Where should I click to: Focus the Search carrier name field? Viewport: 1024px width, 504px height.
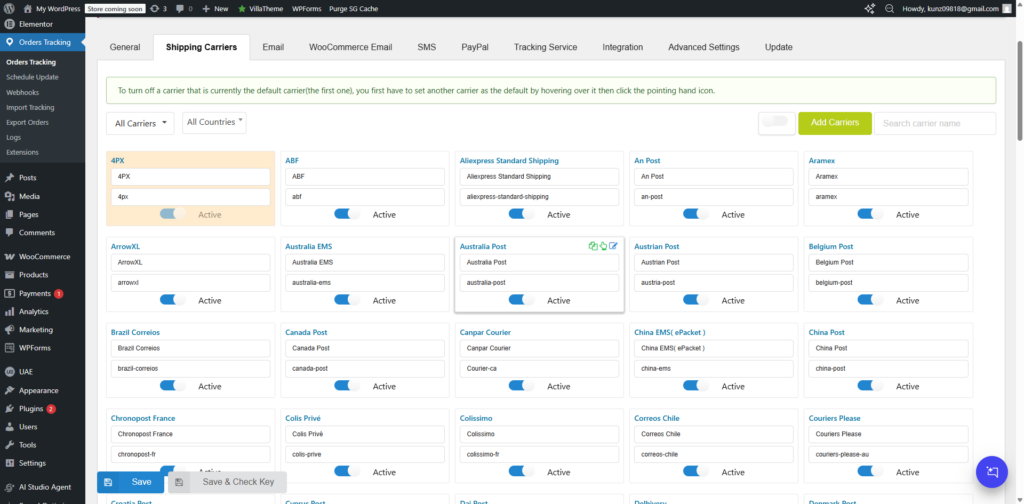click(x=935, y=123)
